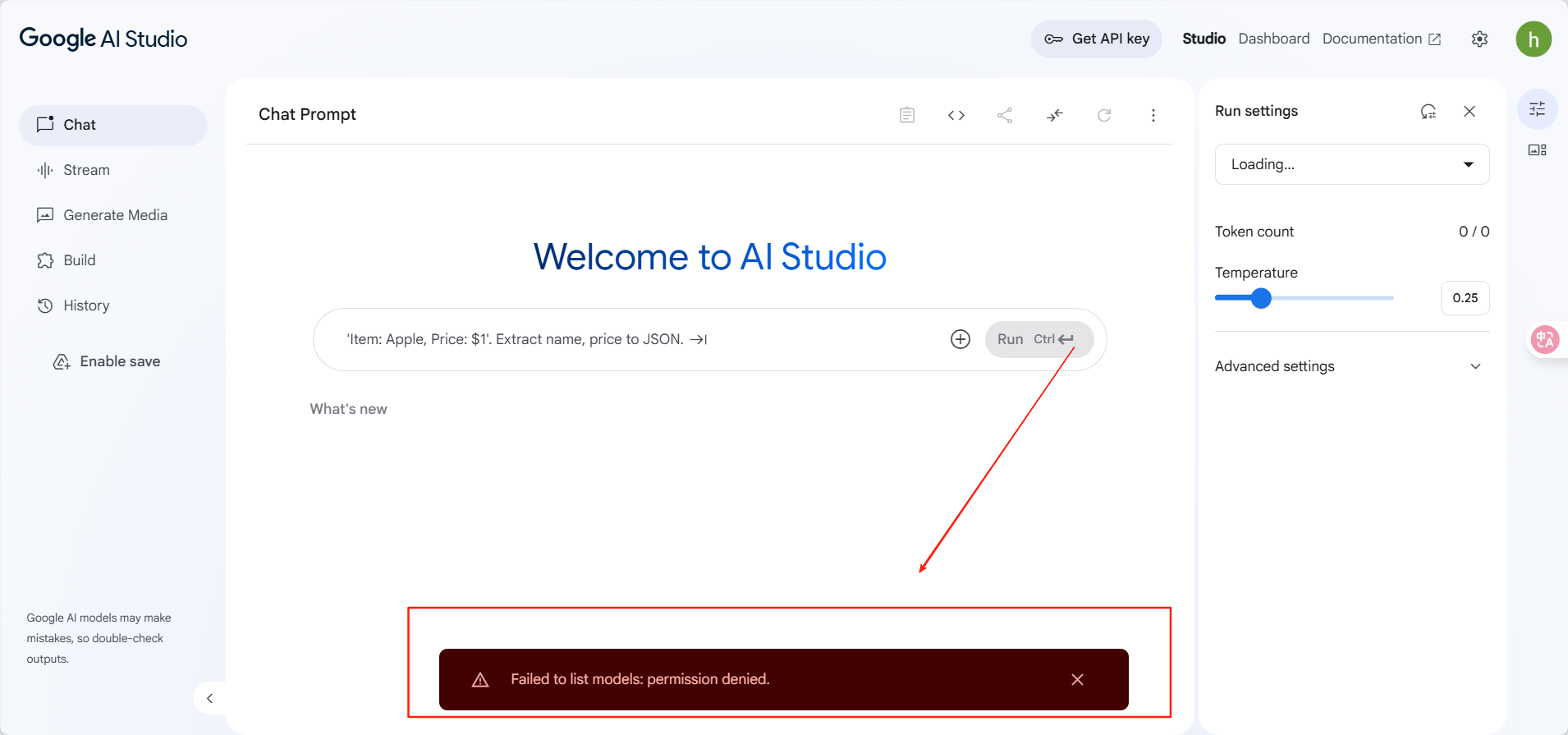Click the Chat Prompt title
Screen dimensions: 1568x735
(x=307, y=114)
